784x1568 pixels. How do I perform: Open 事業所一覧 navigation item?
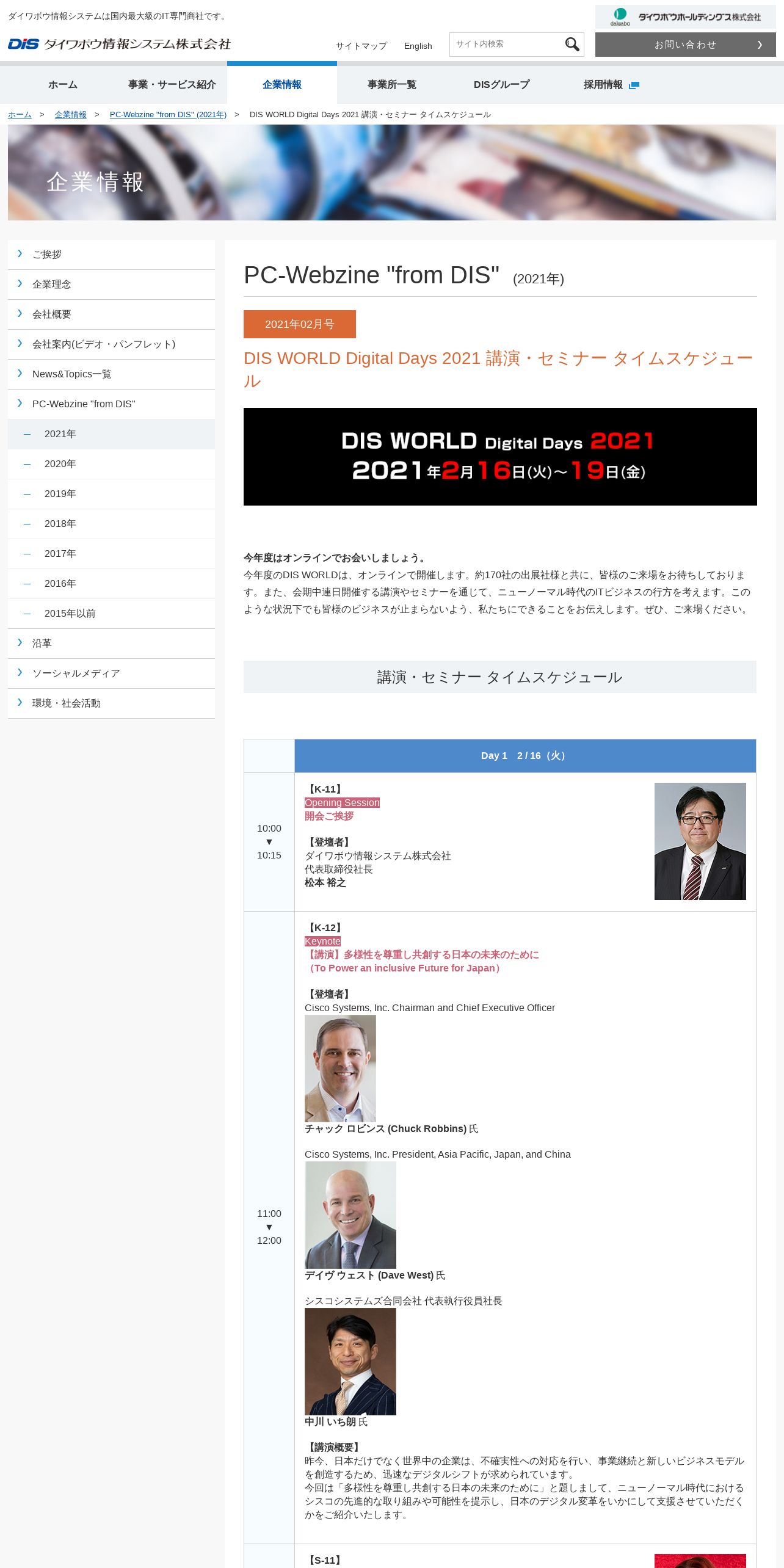[x=392, y=85]
